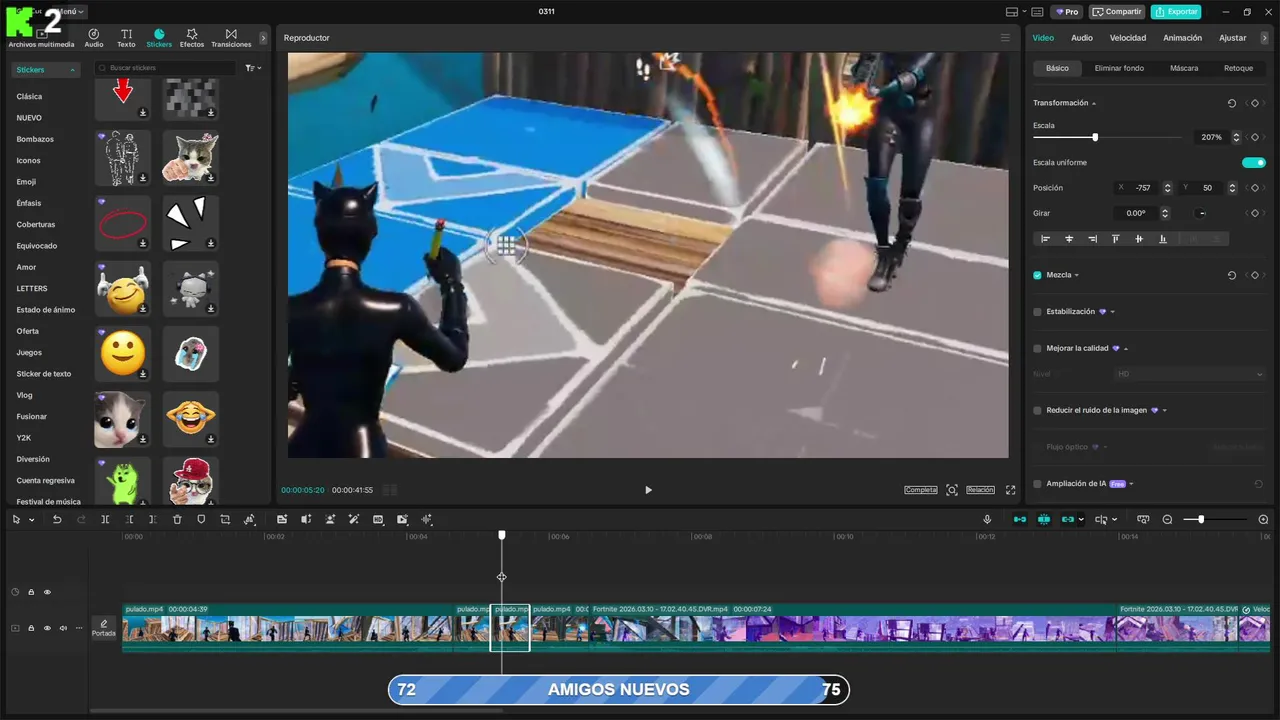Click the microphone voice record icon
This screenshot has width=1280, height=720.
coord(987,519)
